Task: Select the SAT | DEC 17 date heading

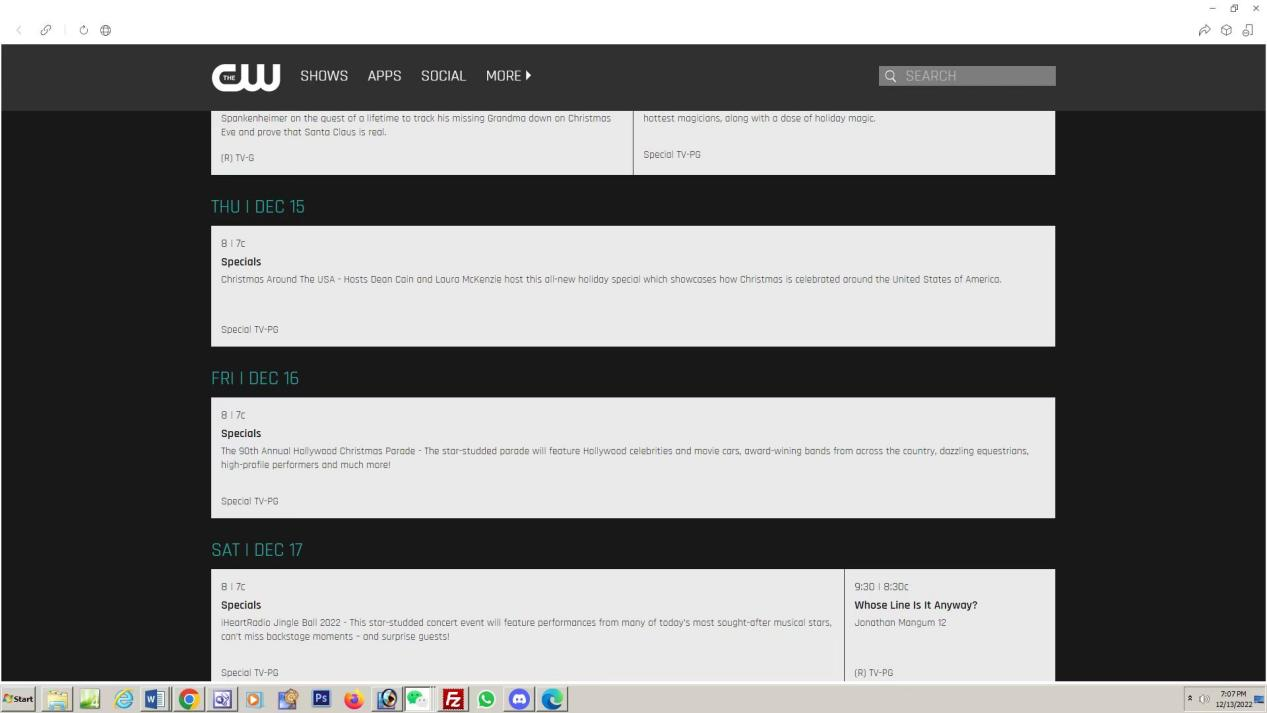Action: (x=257, y=551)
